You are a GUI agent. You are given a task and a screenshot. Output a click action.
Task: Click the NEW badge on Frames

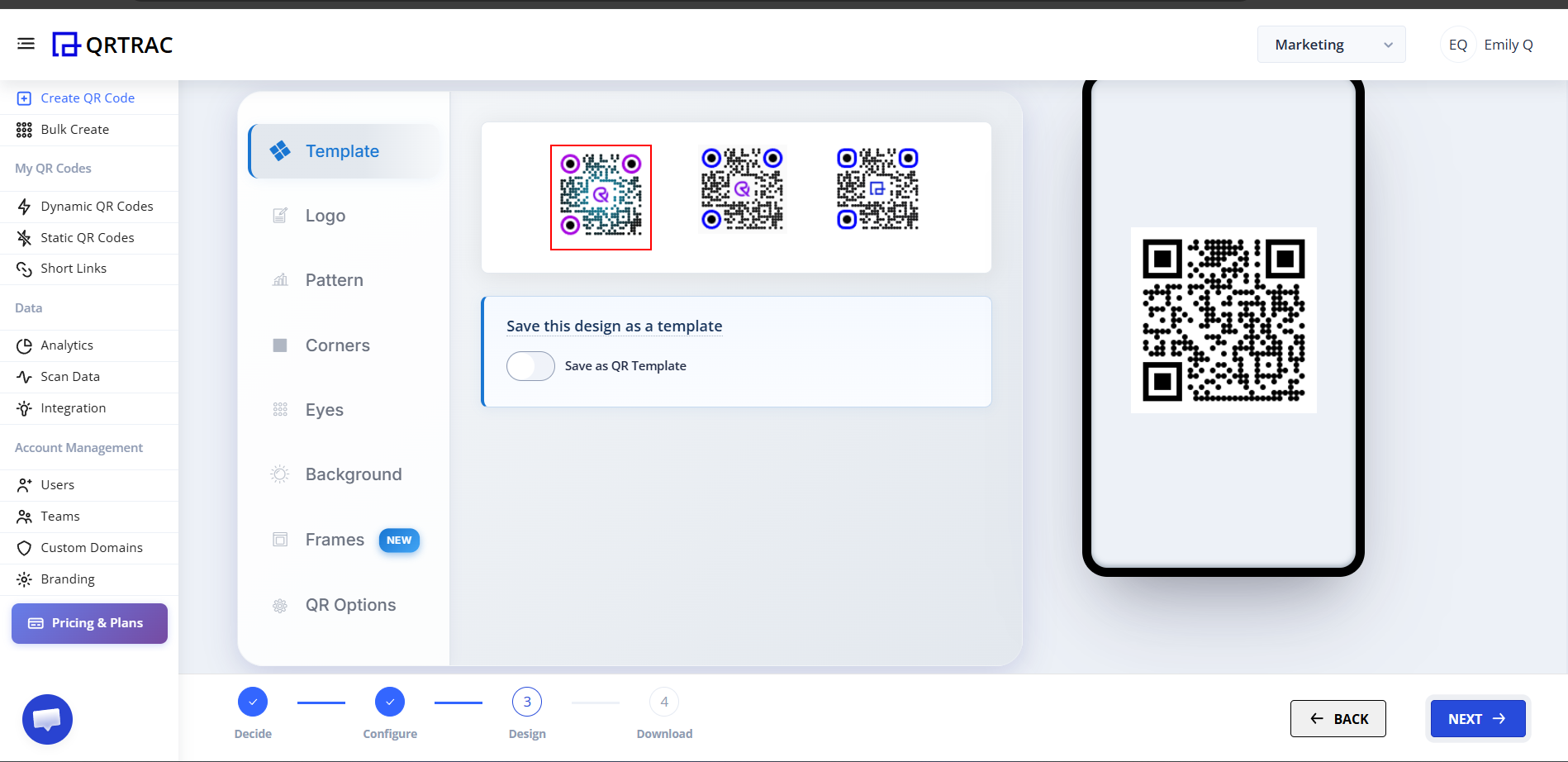tap(399, 541)
